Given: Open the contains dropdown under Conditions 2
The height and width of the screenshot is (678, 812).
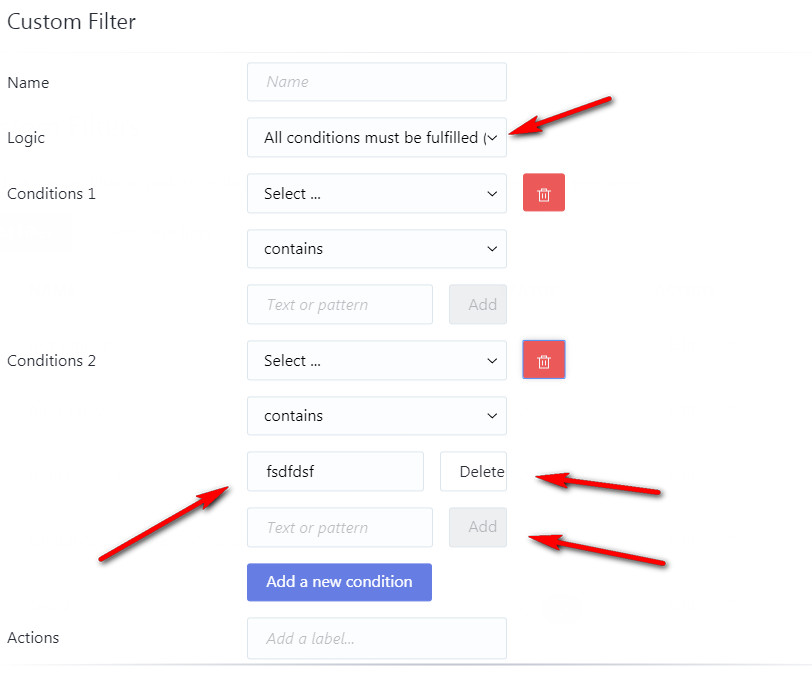Looking at the screenshot, I should pyautogui.click(x=376, y=415).
